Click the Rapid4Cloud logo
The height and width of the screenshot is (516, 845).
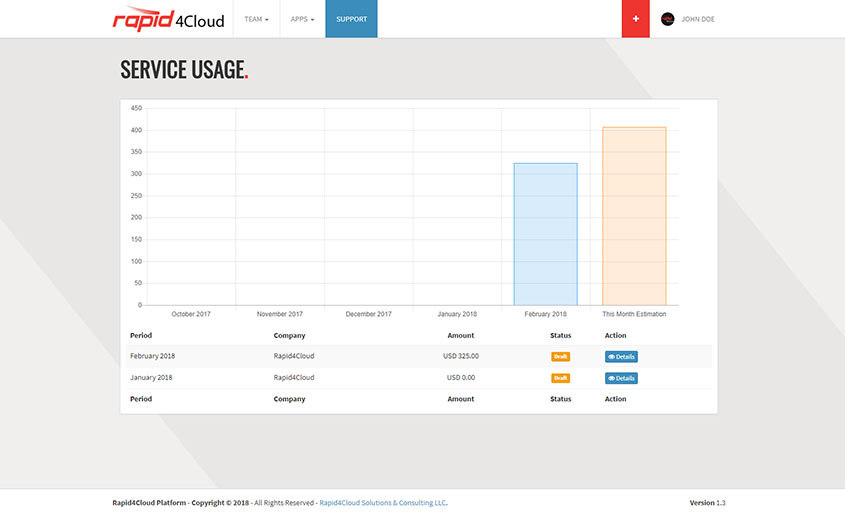168,19
